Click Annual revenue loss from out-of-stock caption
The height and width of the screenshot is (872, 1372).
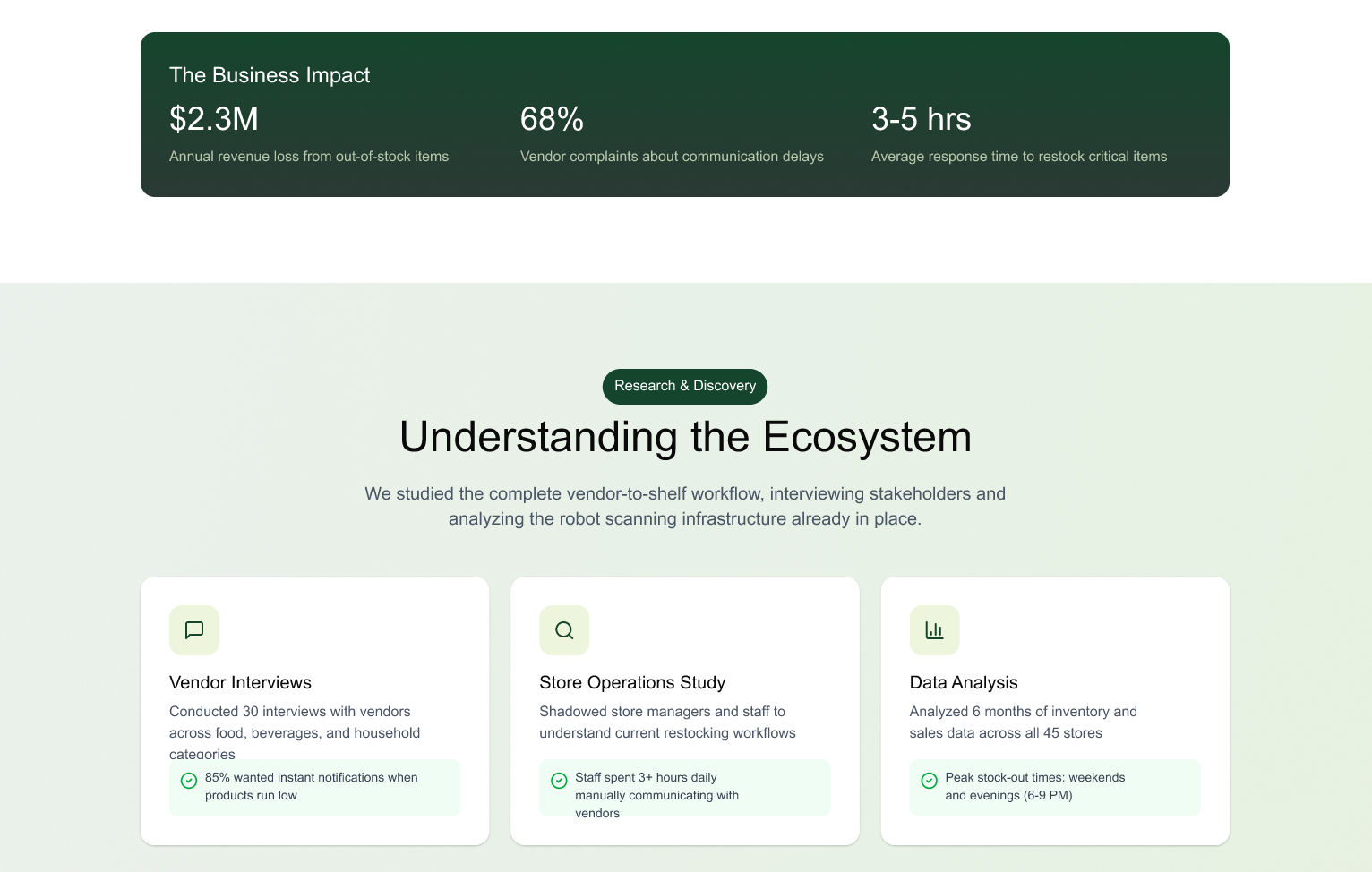click(309, 157)
